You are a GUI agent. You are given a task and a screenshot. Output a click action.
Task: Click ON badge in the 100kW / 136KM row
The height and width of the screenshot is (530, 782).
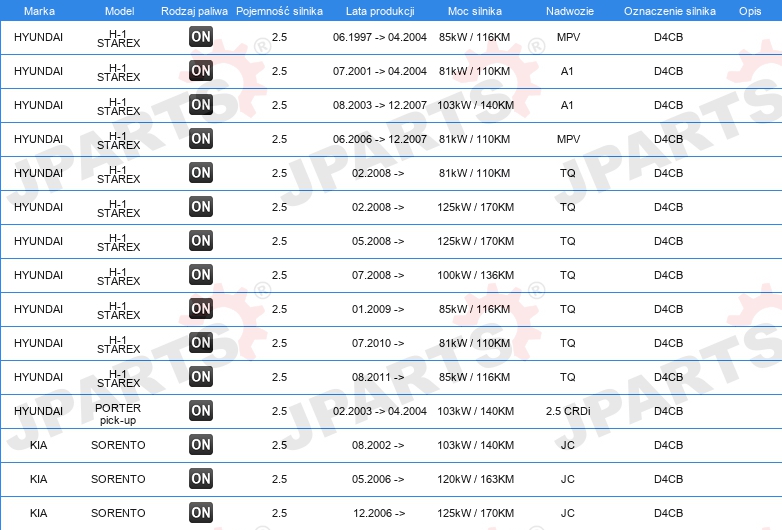pos(201,274)
